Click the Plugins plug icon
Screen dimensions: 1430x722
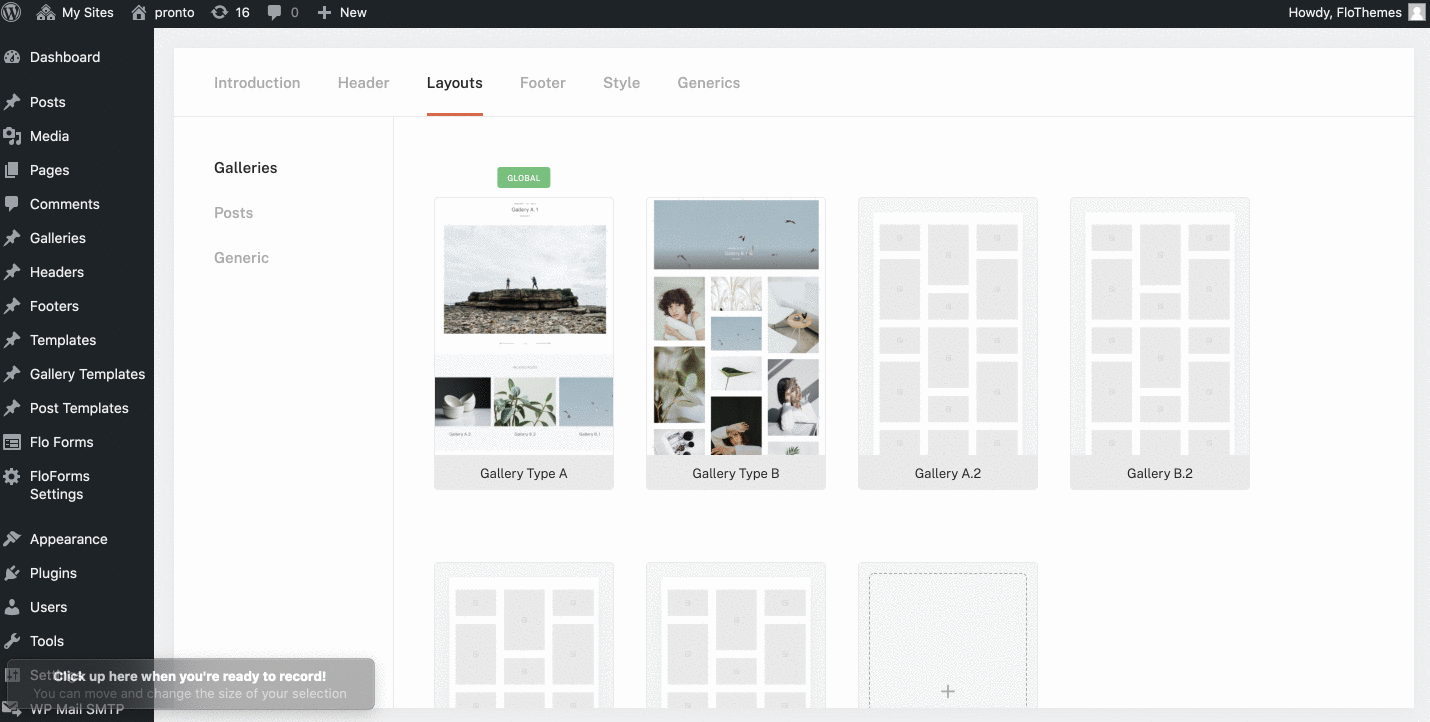point(12,573)
